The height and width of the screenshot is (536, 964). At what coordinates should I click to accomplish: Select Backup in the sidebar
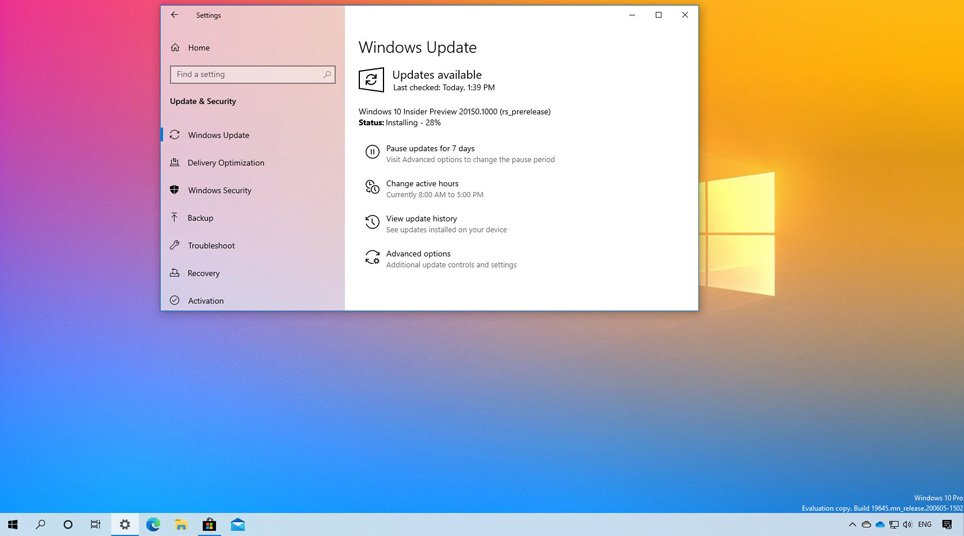coord(200,218)
